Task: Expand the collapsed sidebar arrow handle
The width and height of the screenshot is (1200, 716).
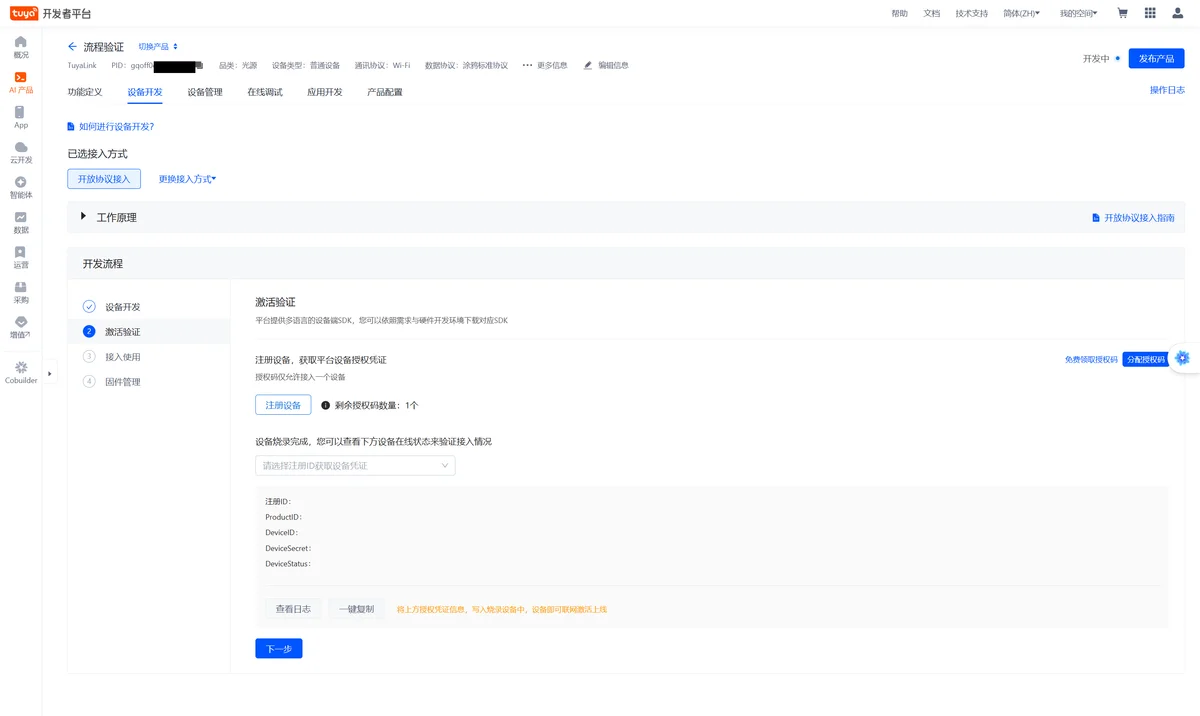Action: tap(50, 374)
